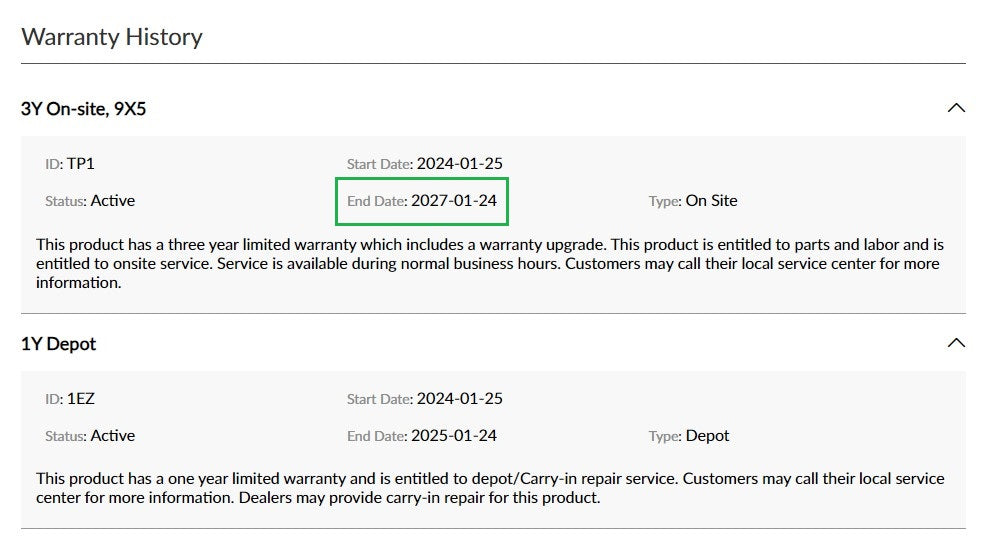The width and height of the screenshot is (985, 547).
Task: Select the highlighted End Date 2027-01-24
Action: click(x=453, y=201)
